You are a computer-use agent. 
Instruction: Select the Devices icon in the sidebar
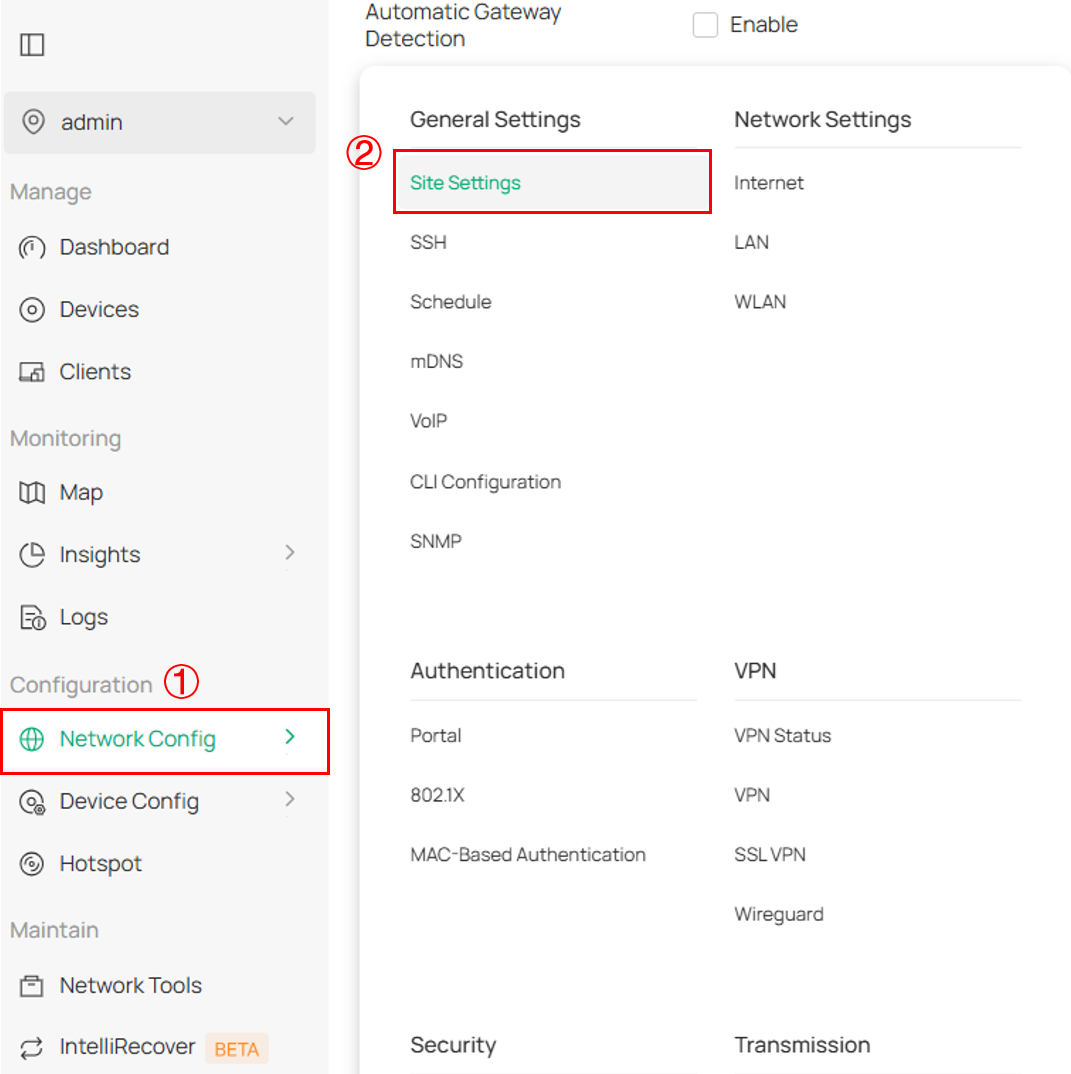point(32,309)
